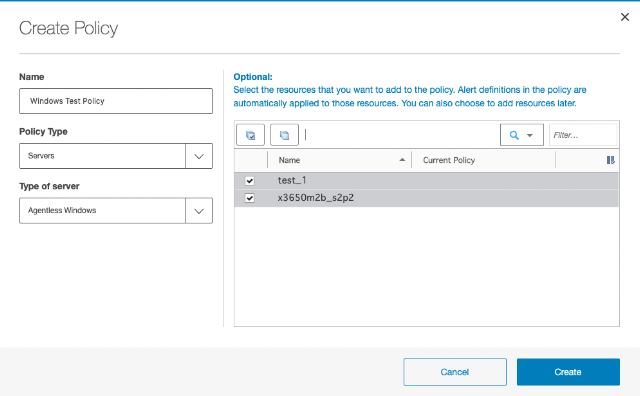Sort by the Name column header
Viewport: 640px width, 396px height.
[x=289, y=160]
